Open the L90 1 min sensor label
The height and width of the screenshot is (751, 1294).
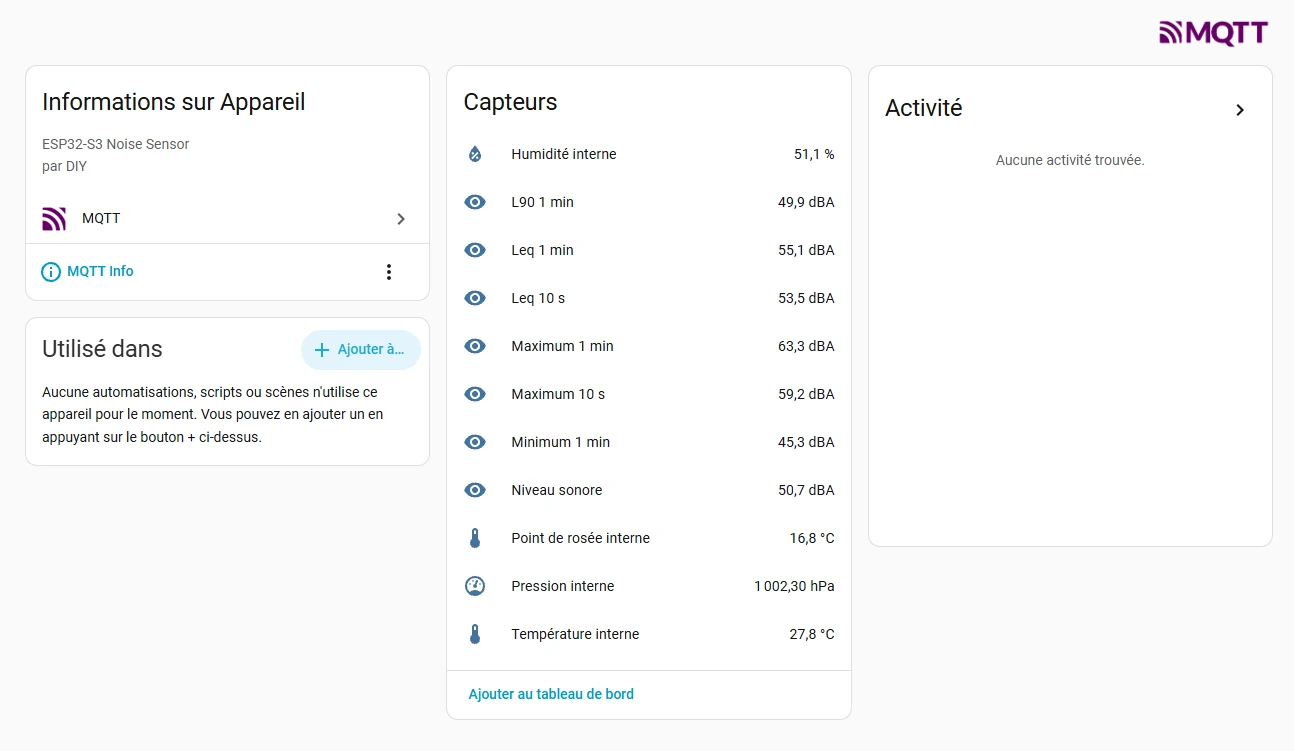[x=542, y=202]
